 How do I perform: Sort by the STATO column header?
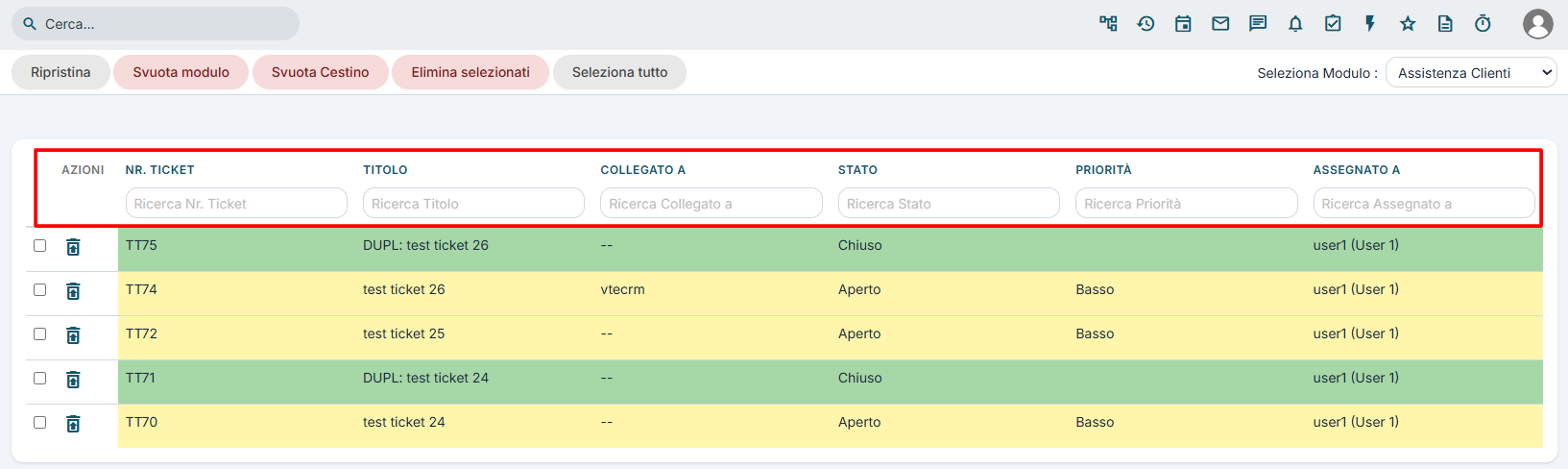pyautogui.click(x=857, y=170)
